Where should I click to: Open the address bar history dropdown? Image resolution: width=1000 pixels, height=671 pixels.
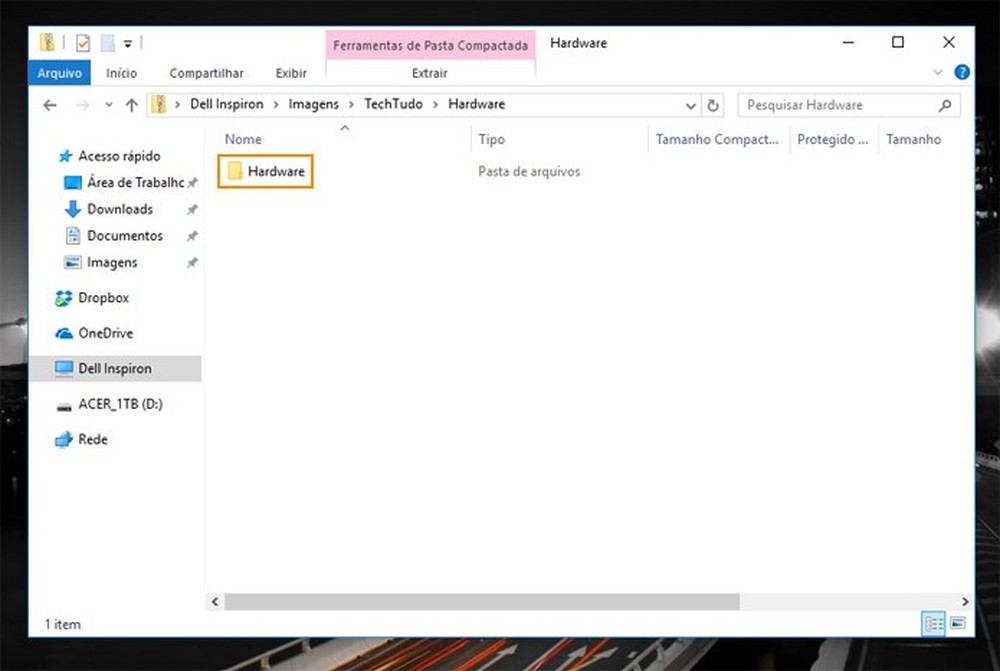click(690, 104)
